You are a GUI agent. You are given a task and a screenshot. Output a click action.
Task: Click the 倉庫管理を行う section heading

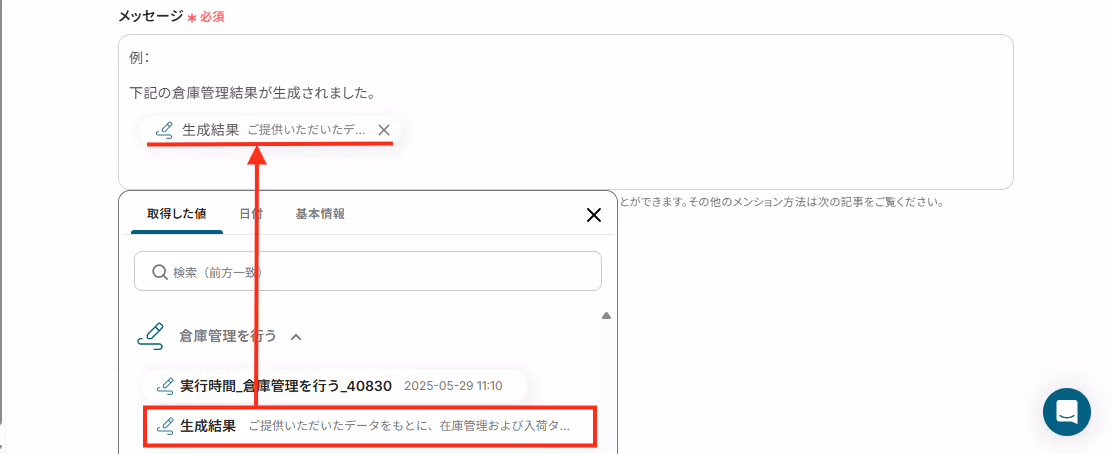228,336
